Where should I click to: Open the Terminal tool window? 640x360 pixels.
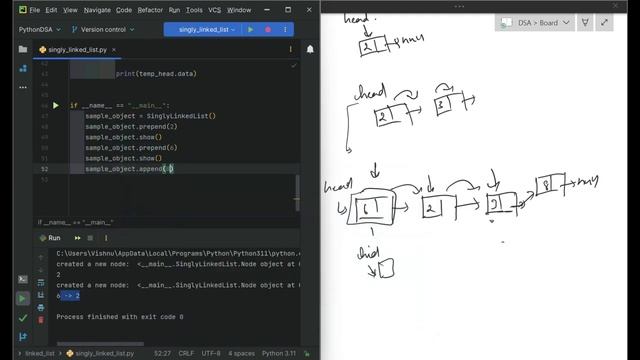click(23, 280)
